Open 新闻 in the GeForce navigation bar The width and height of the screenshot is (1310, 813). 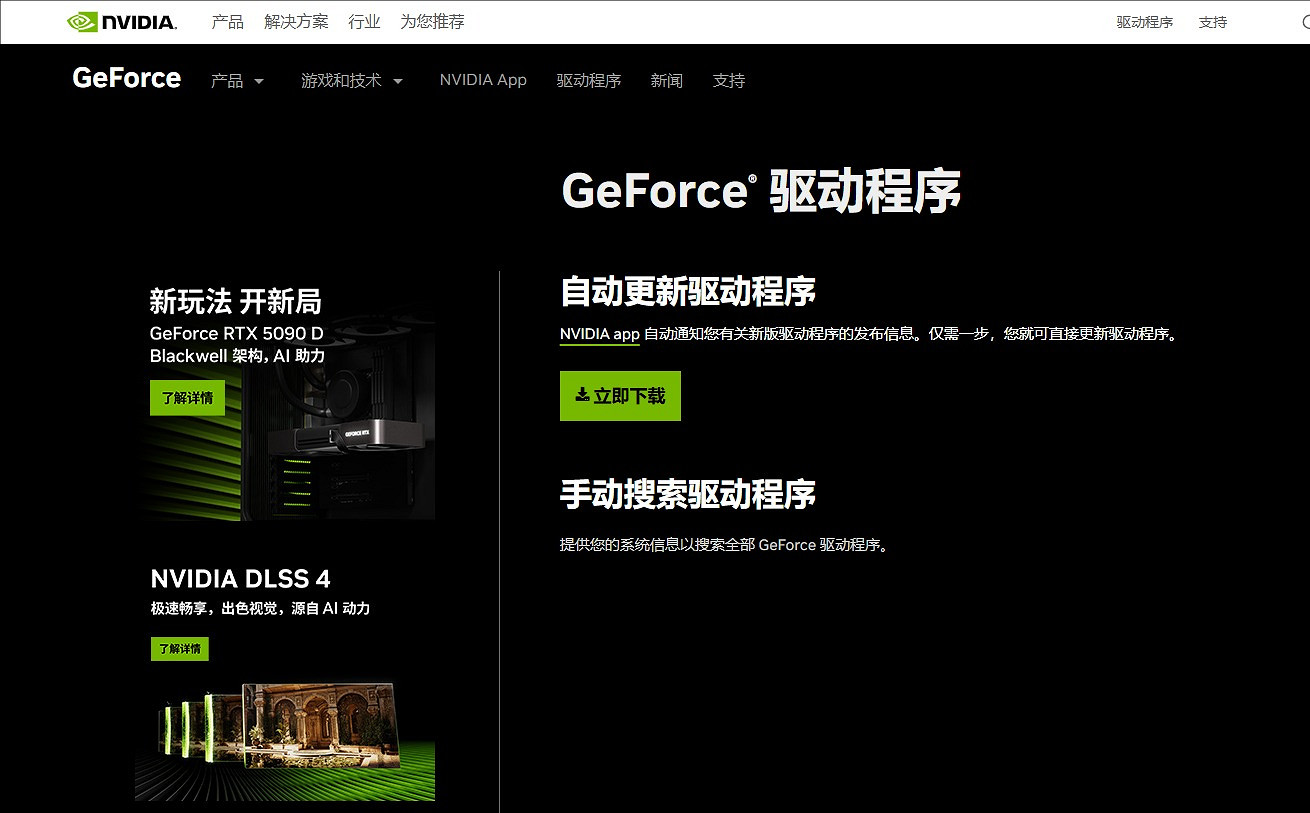click(x=666, y=80)
